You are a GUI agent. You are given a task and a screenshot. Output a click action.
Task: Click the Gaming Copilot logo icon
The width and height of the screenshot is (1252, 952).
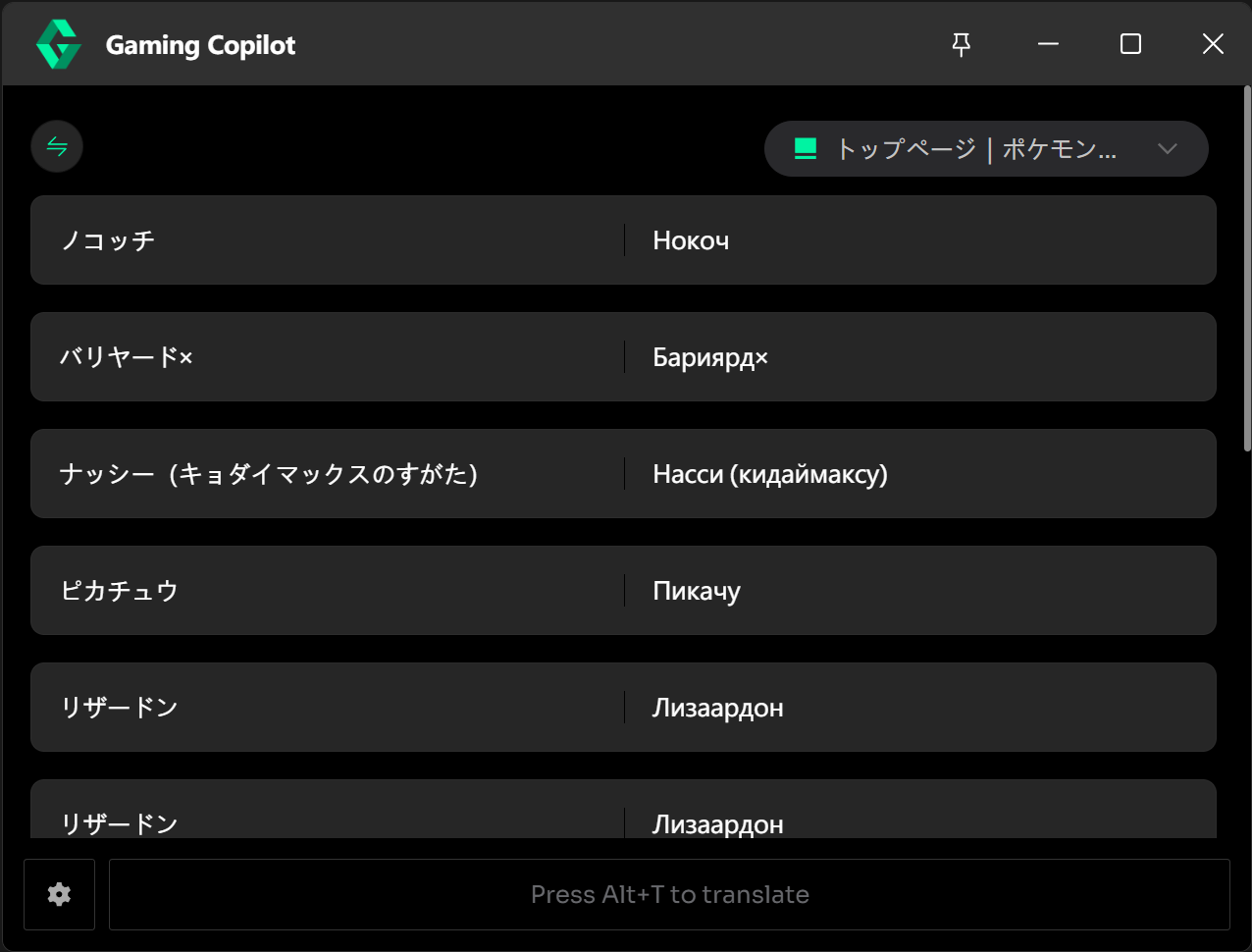tap(58, 45)
